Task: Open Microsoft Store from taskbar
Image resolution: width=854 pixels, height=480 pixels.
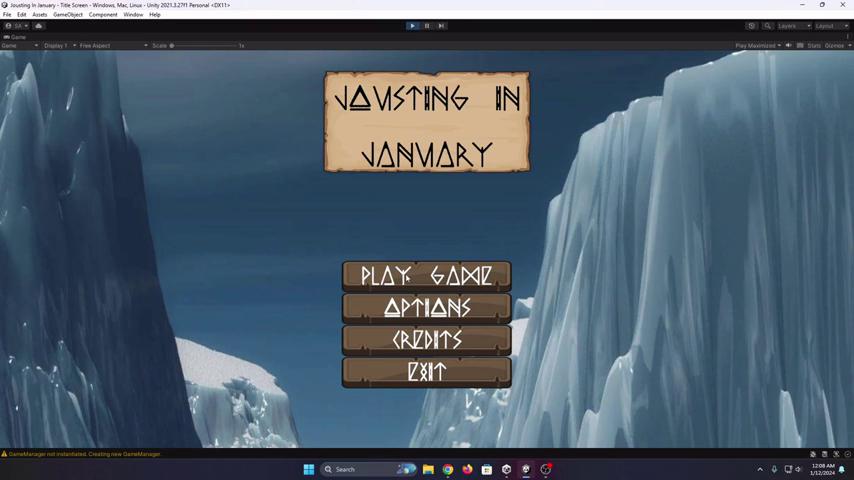Action: (487, 469)
